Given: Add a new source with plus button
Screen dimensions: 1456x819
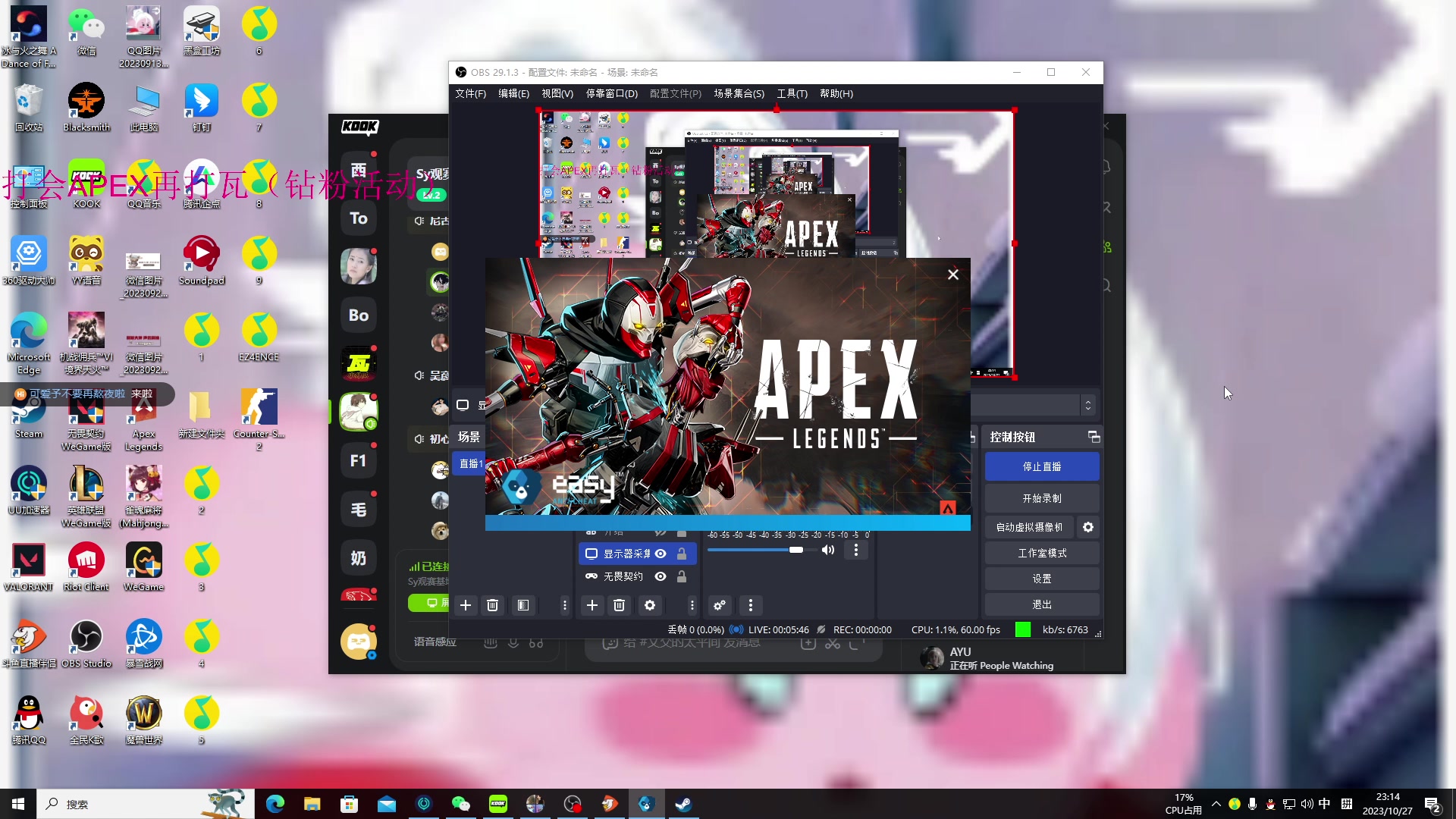Looking at the screenshot, I should tap(592, 605).
